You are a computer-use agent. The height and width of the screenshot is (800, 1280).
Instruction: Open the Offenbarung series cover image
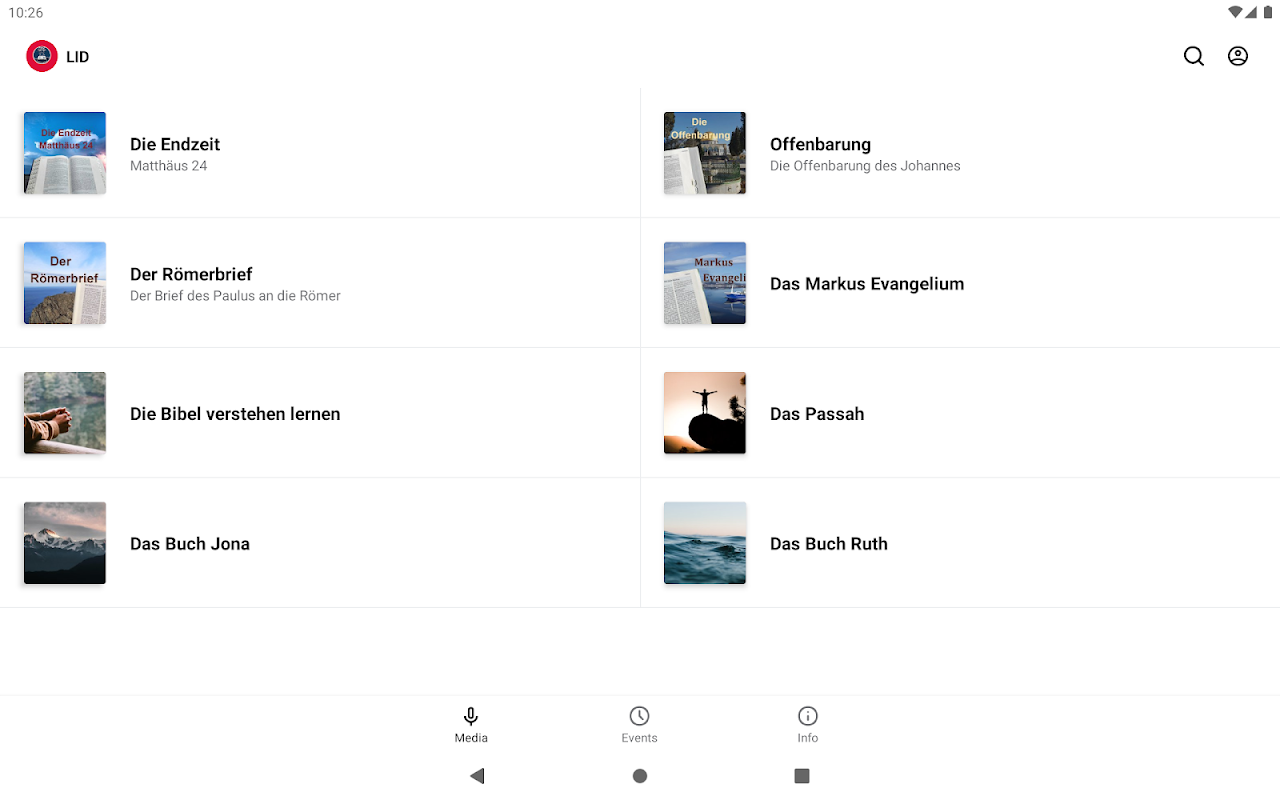705,153
